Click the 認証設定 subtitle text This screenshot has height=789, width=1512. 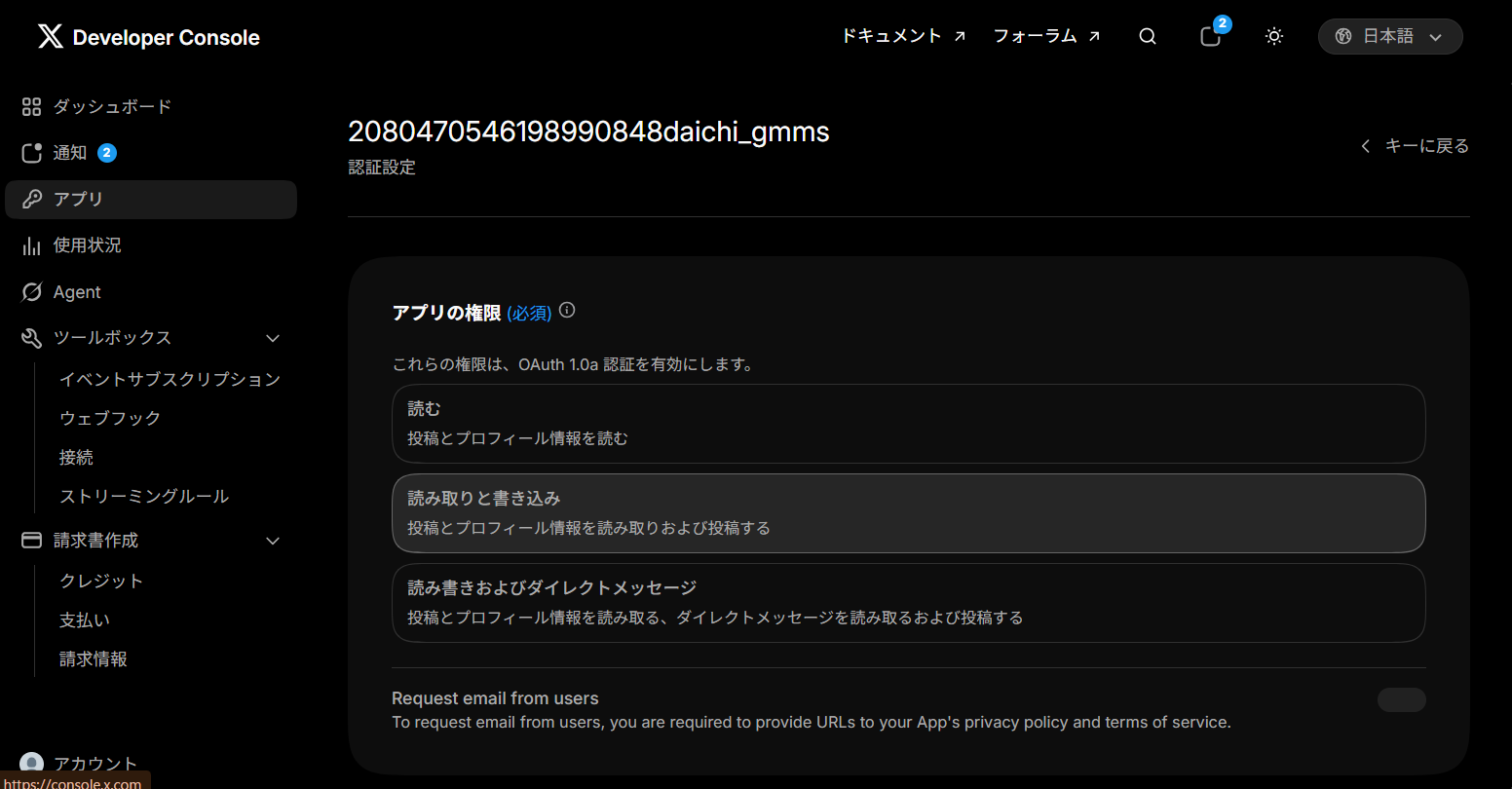click(382, 168)
